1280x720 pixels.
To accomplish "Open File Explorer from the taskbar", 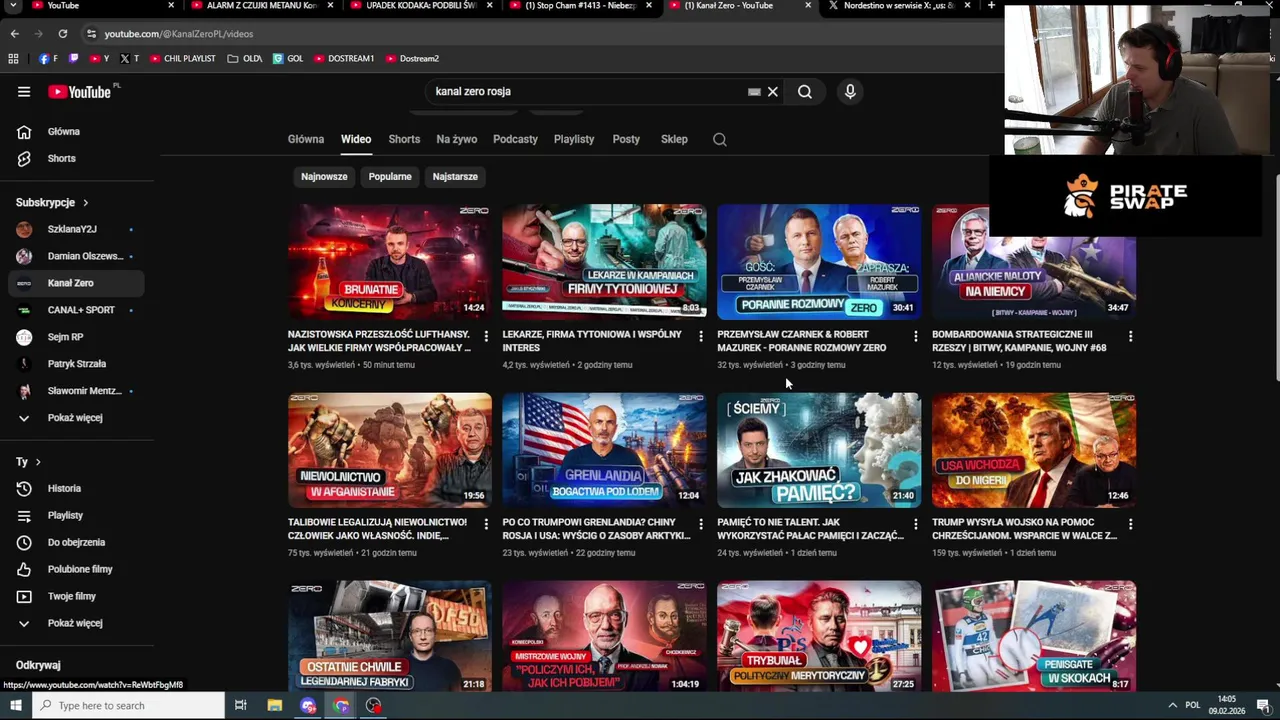I will 275,705.
